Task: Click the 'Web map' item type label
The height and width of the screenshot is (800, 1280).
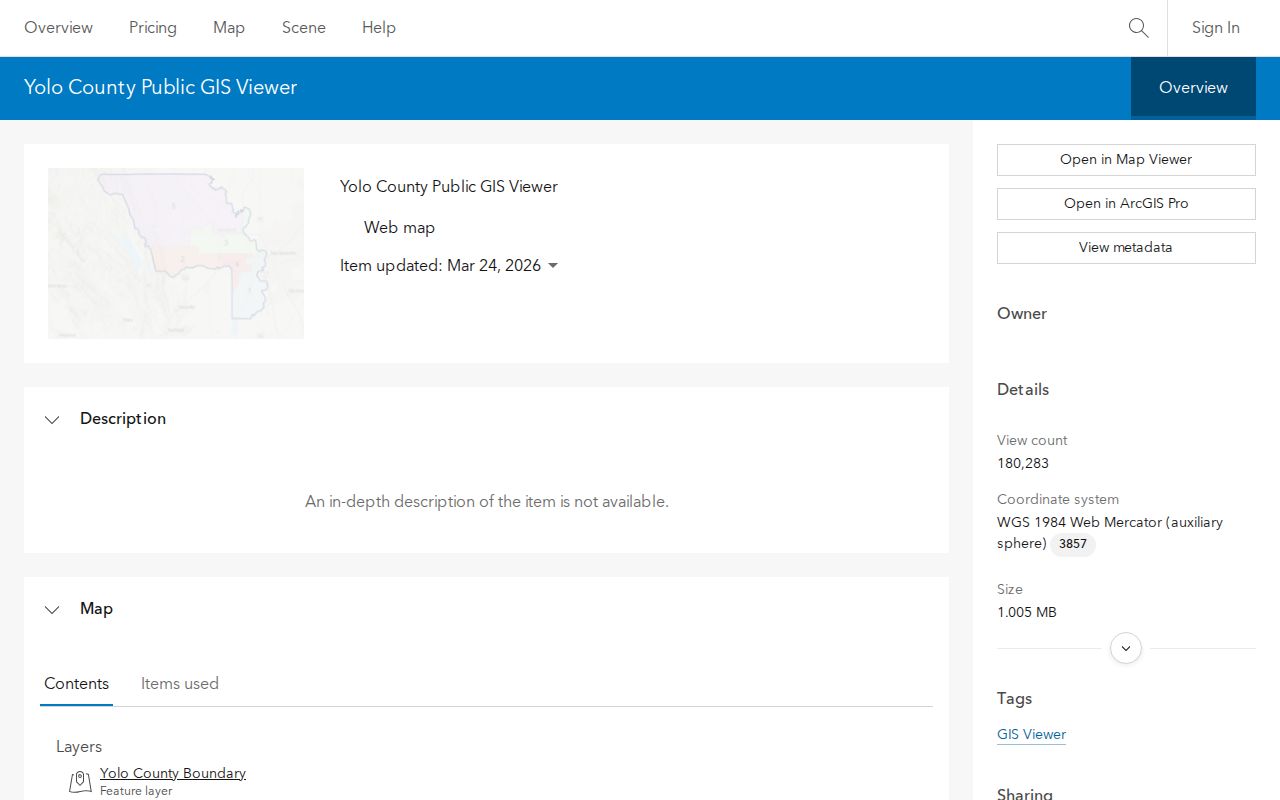Action: coord(399,228)
